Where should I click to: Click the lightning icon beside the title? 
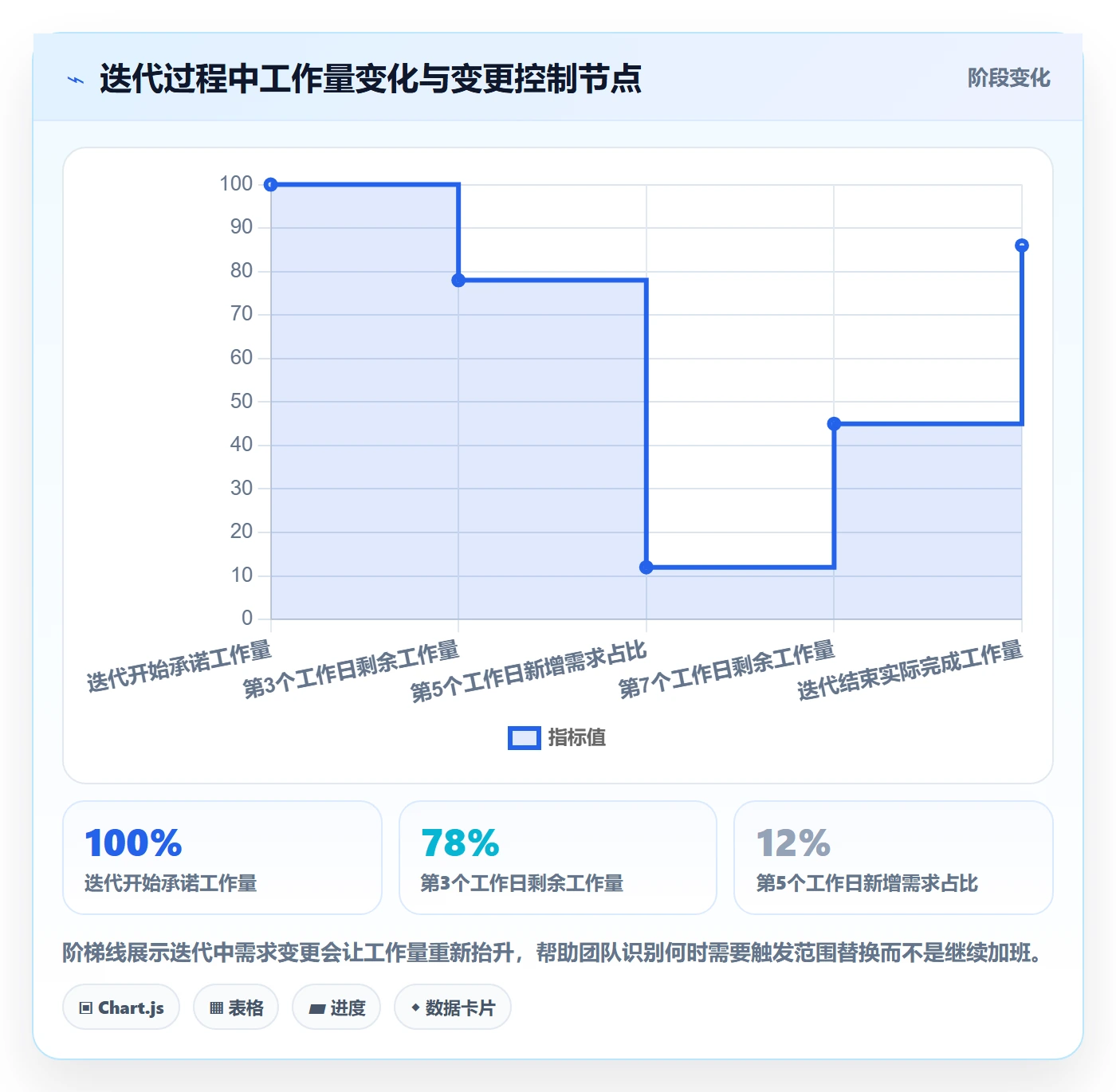[x=76, y=80]
